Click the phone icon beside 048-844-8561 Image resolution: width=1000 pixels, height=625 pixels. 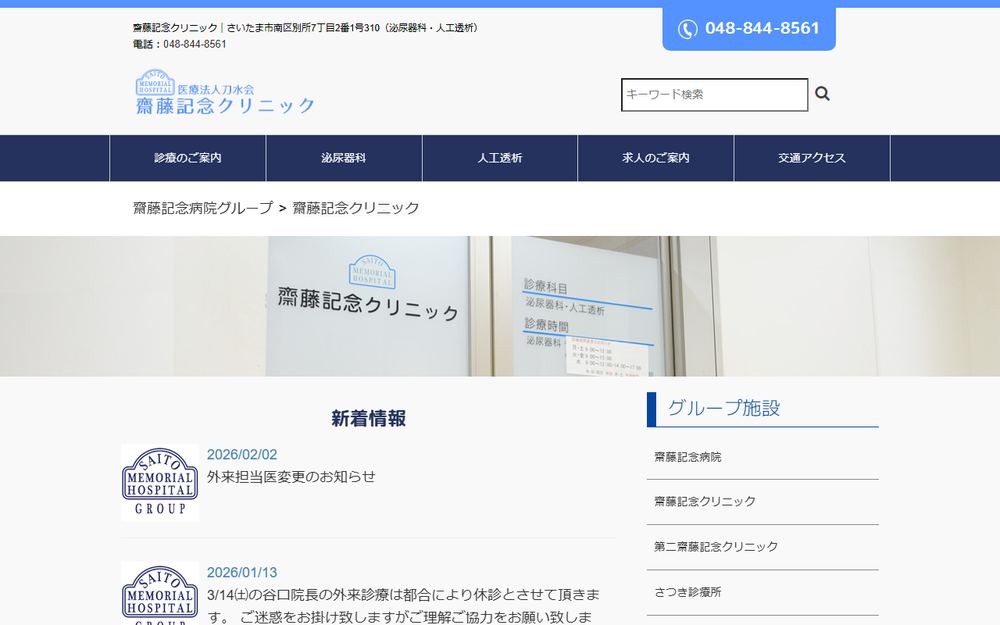click(687, 29)
